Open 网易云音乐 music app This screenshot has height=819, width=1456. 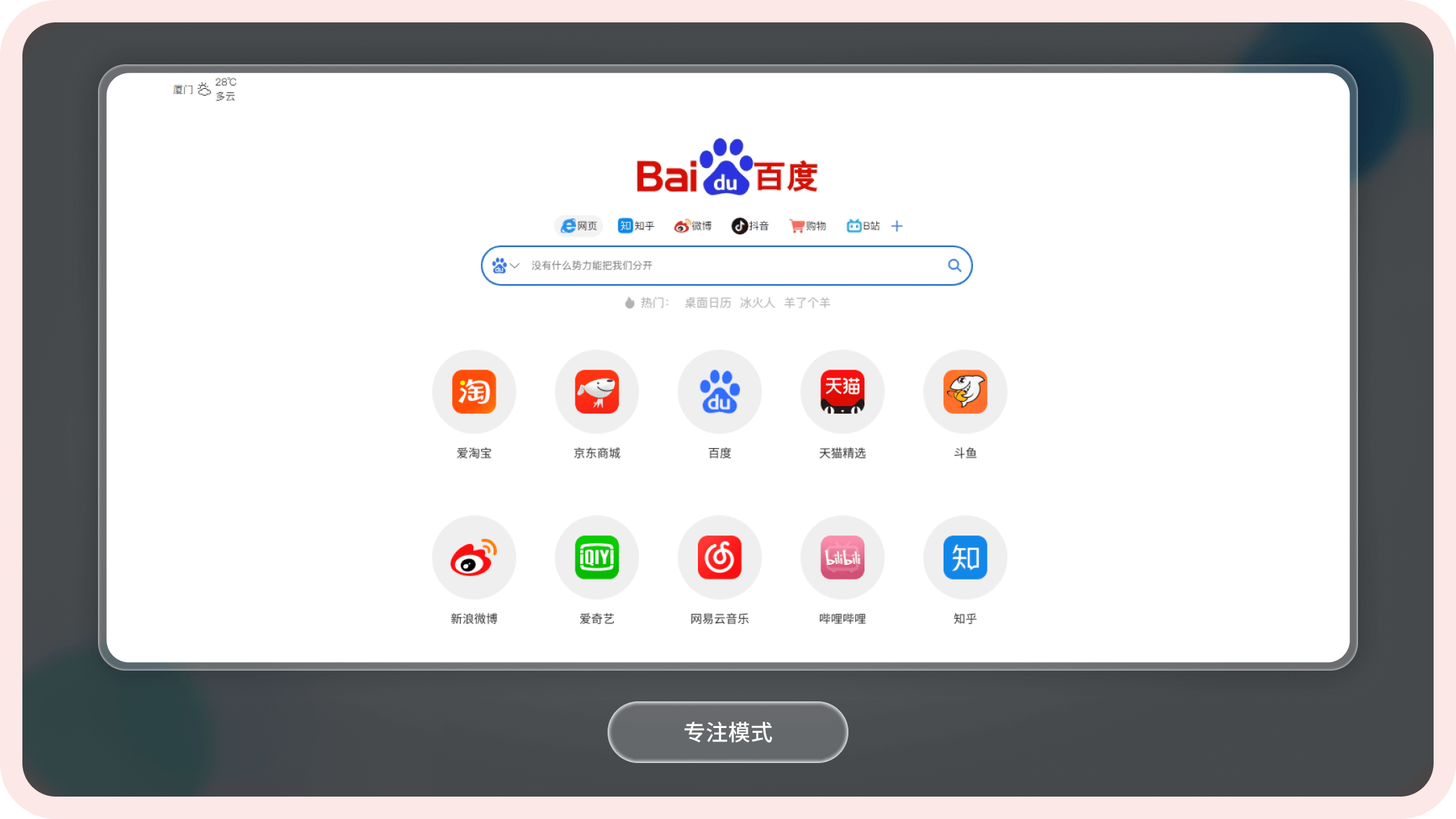[719, 557]
